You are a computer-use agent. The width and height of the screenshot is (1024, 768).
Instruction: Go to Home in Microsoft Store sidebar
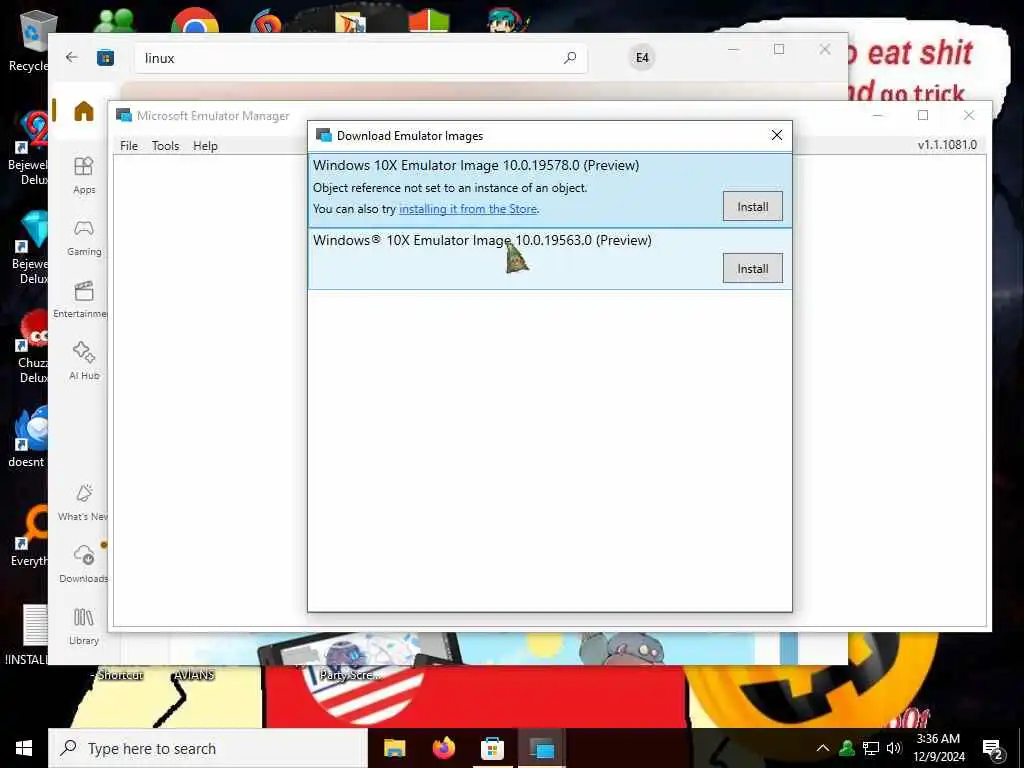tap(84, 111)
